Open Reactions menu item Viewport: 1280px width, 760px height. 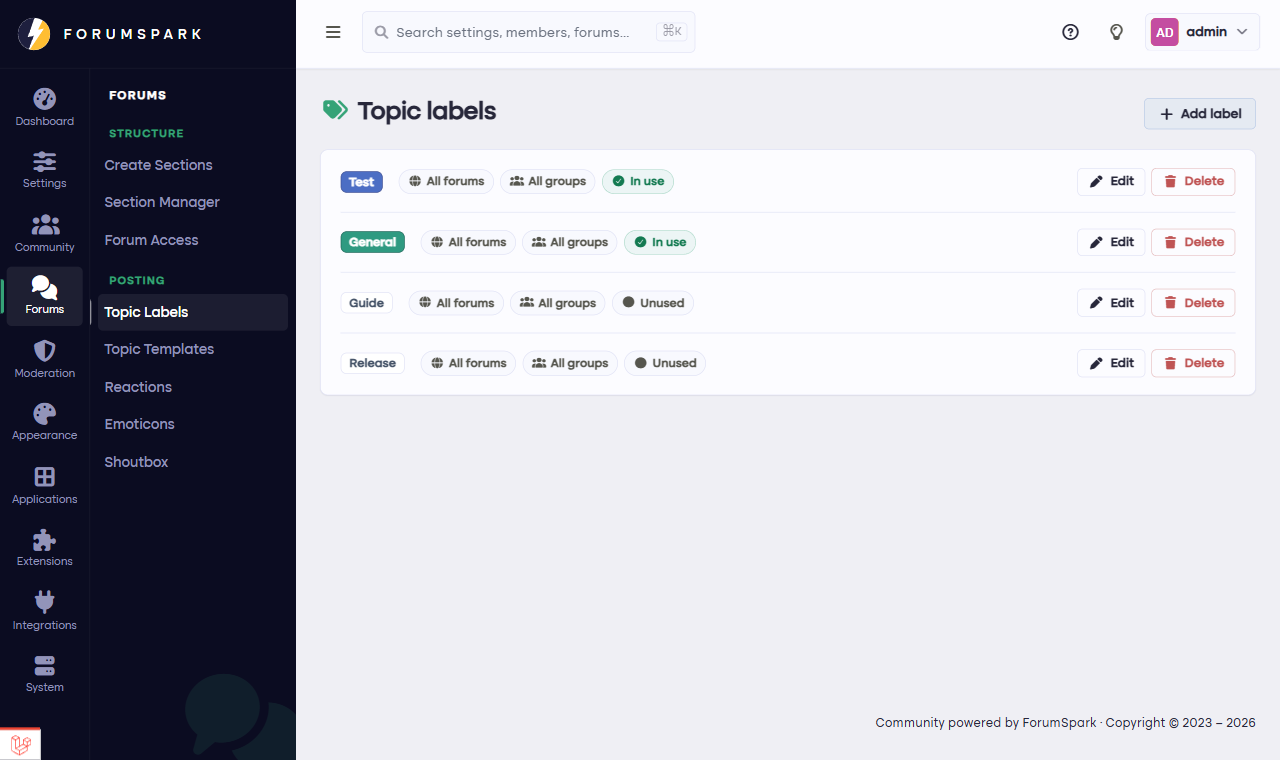[x=193, y=387]
